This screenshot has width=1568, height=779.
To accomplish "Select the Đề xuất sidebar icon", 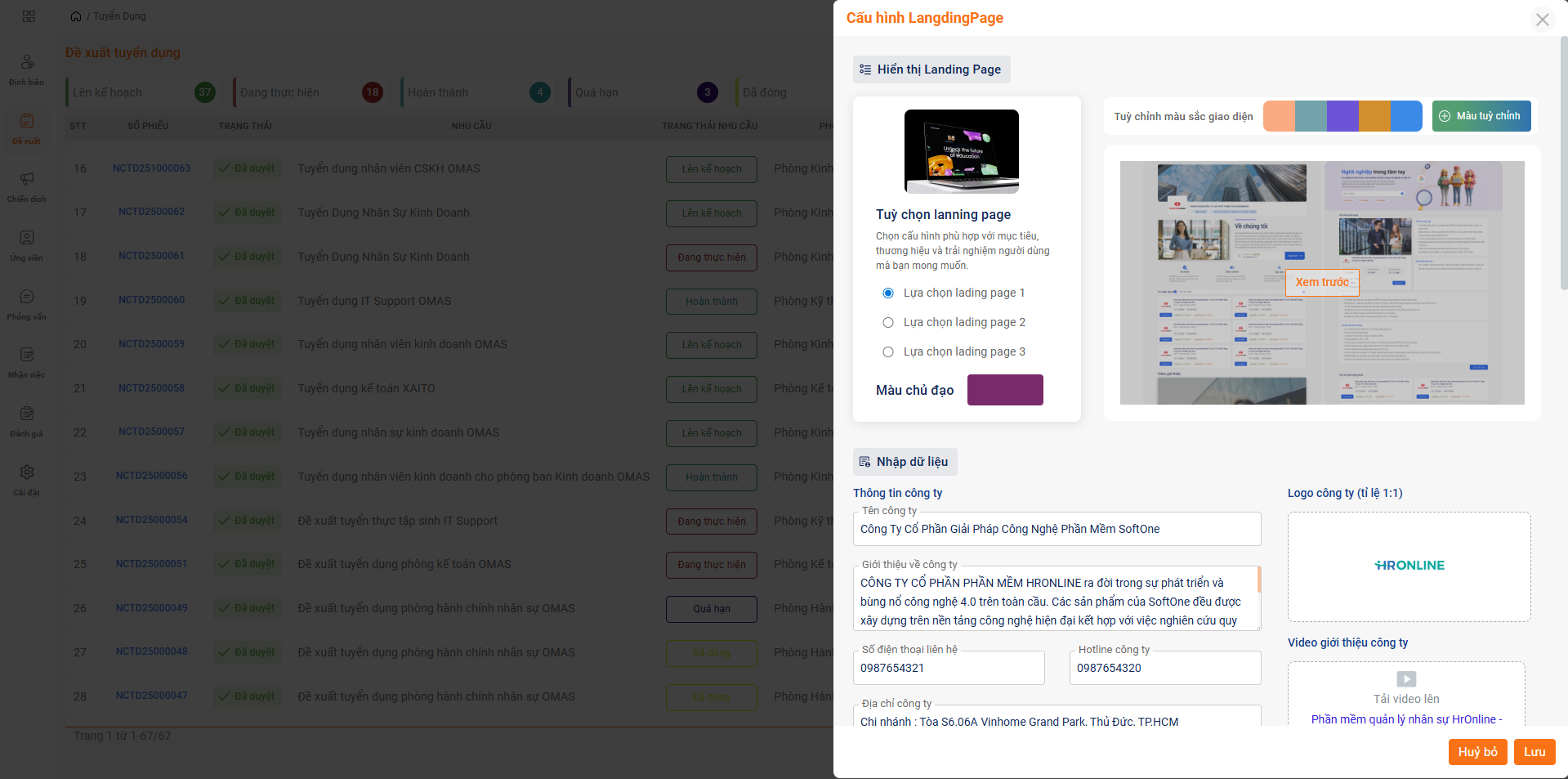I will pyautogui.click(x=27, y=127).
